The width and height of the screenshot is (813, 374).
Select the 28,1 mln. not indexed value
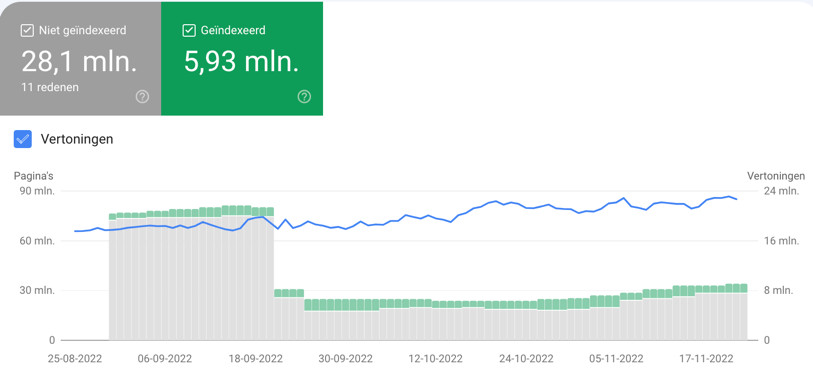click(x=79, y=62)
